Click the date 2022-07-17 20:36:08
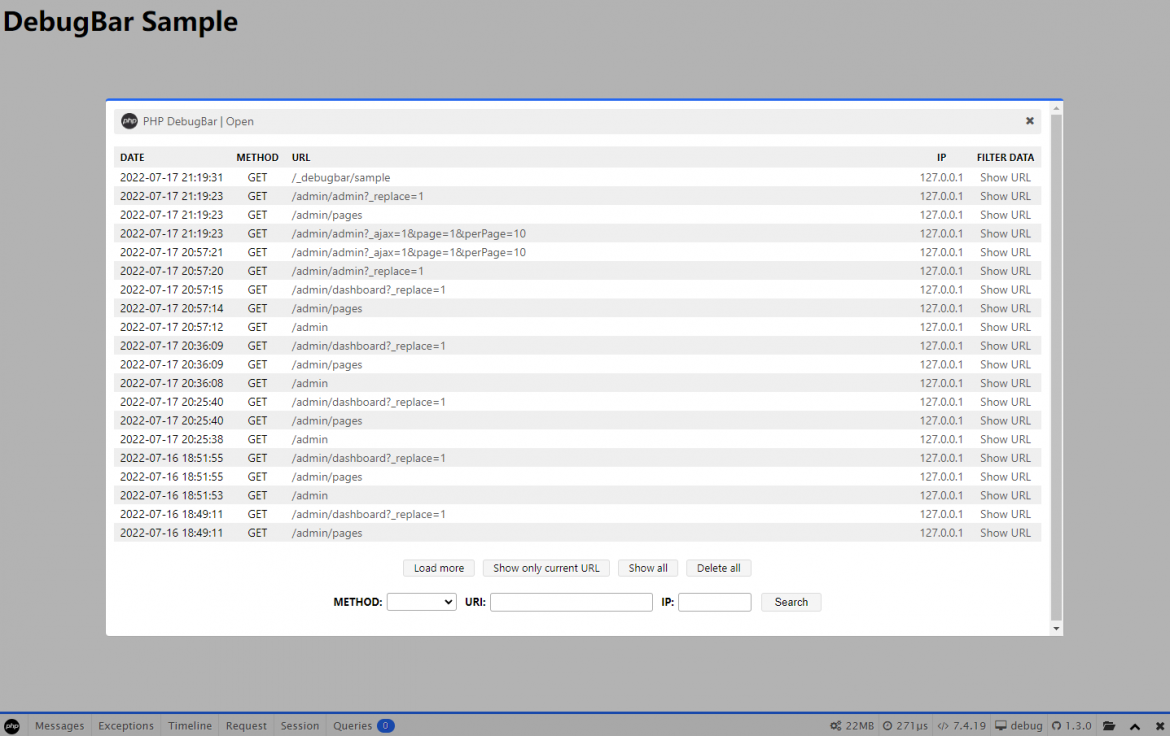Screen dimensions: 1170x736 [x=172, y=383]
